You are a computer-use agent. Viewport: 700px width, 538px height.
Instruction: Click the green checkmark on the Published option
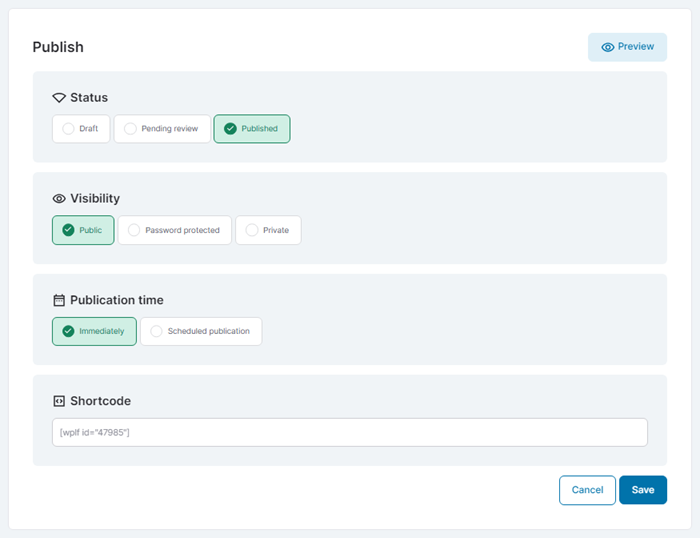(230, 129)
